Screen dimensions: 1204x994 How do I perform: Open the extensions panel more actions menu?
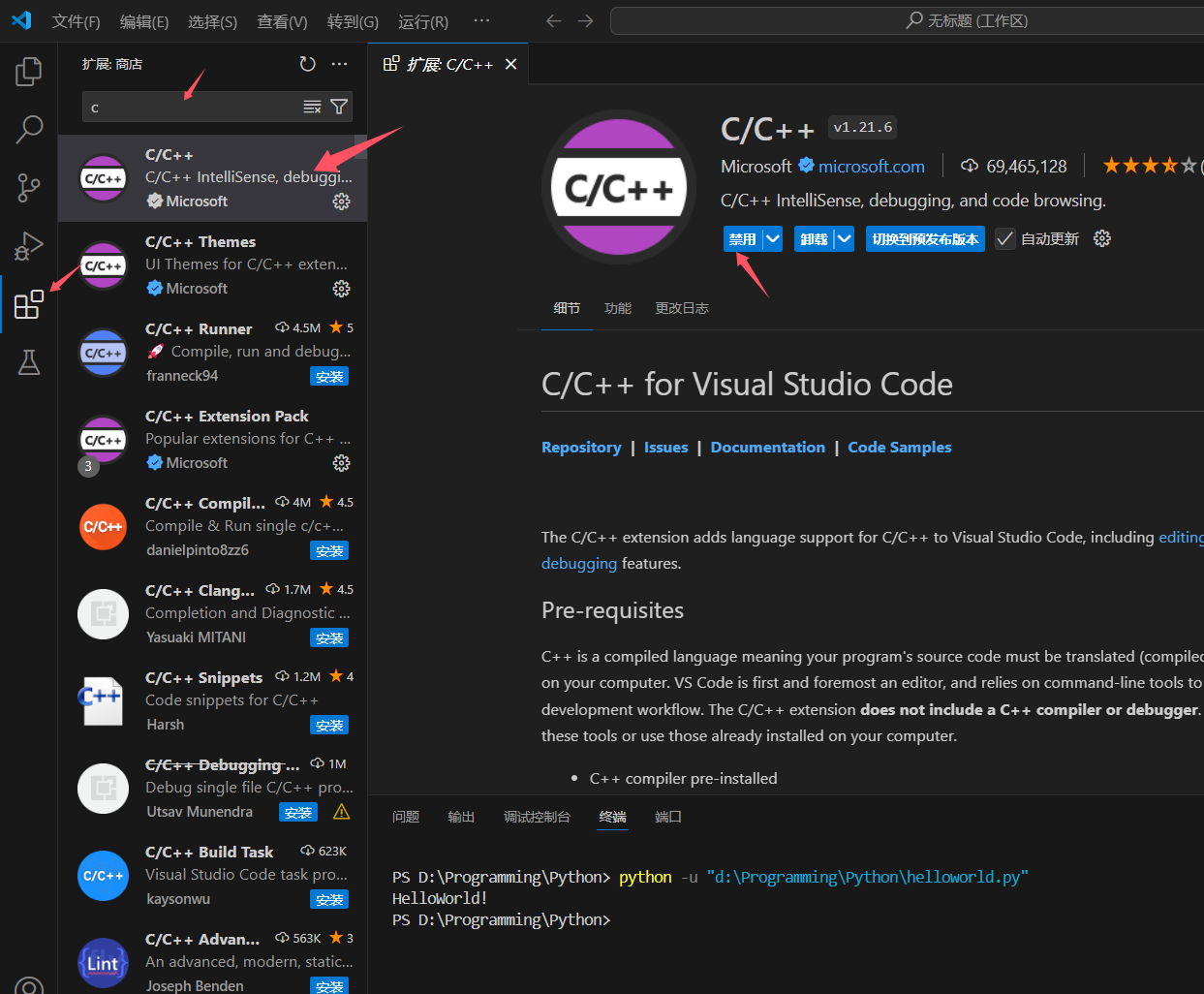(339, 64)
